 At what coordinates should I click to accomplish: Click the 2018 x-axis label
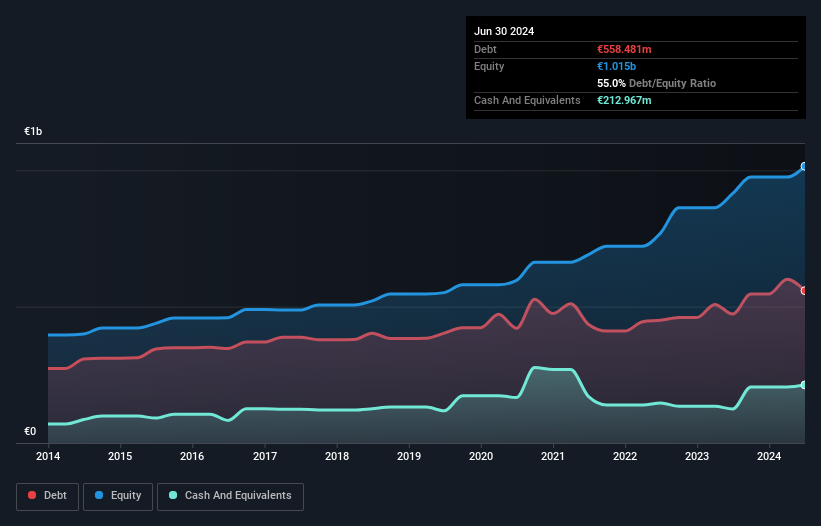coord(337,456)
